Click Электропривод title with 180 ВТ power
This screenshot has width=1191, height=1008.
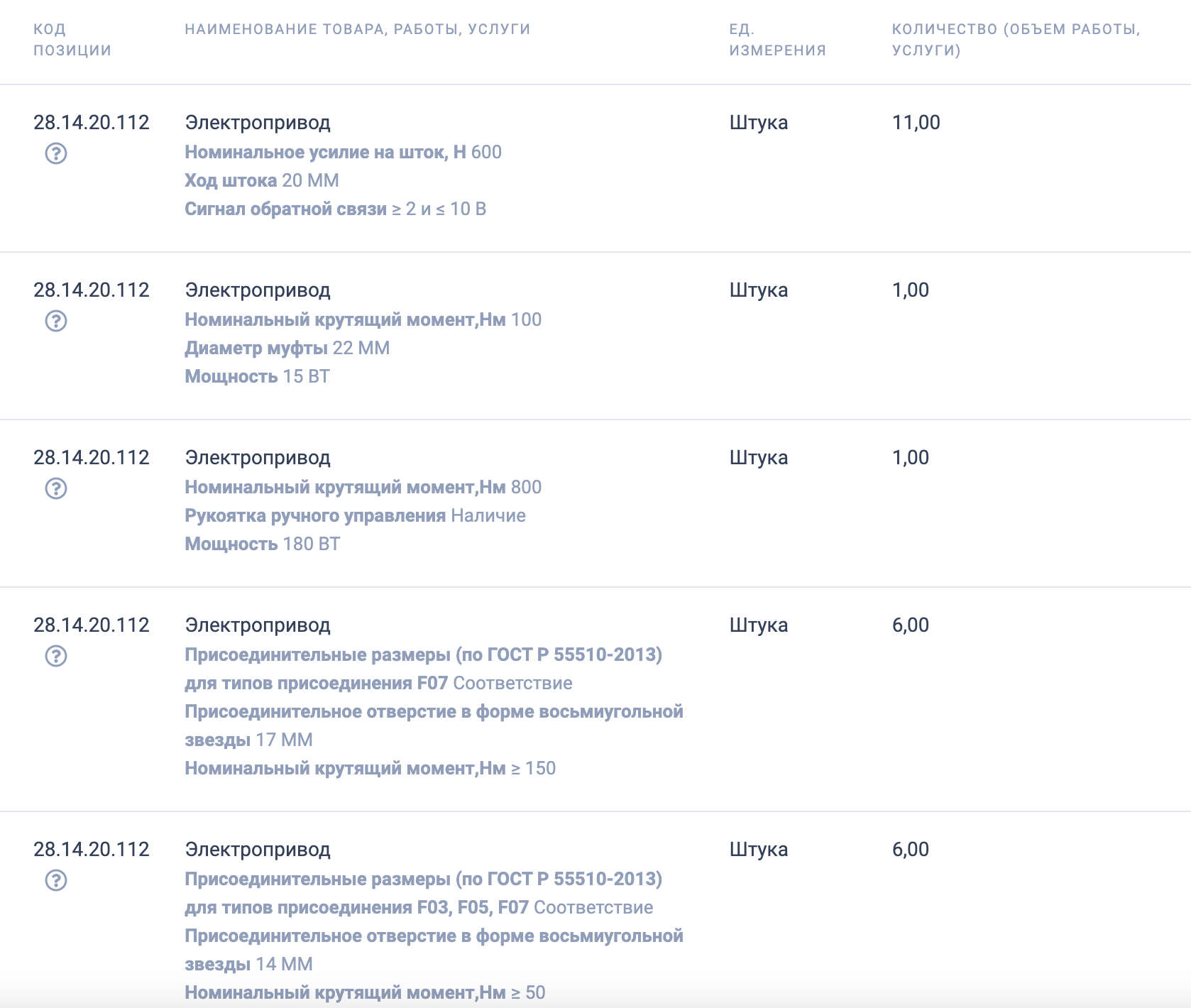point(258,457)
